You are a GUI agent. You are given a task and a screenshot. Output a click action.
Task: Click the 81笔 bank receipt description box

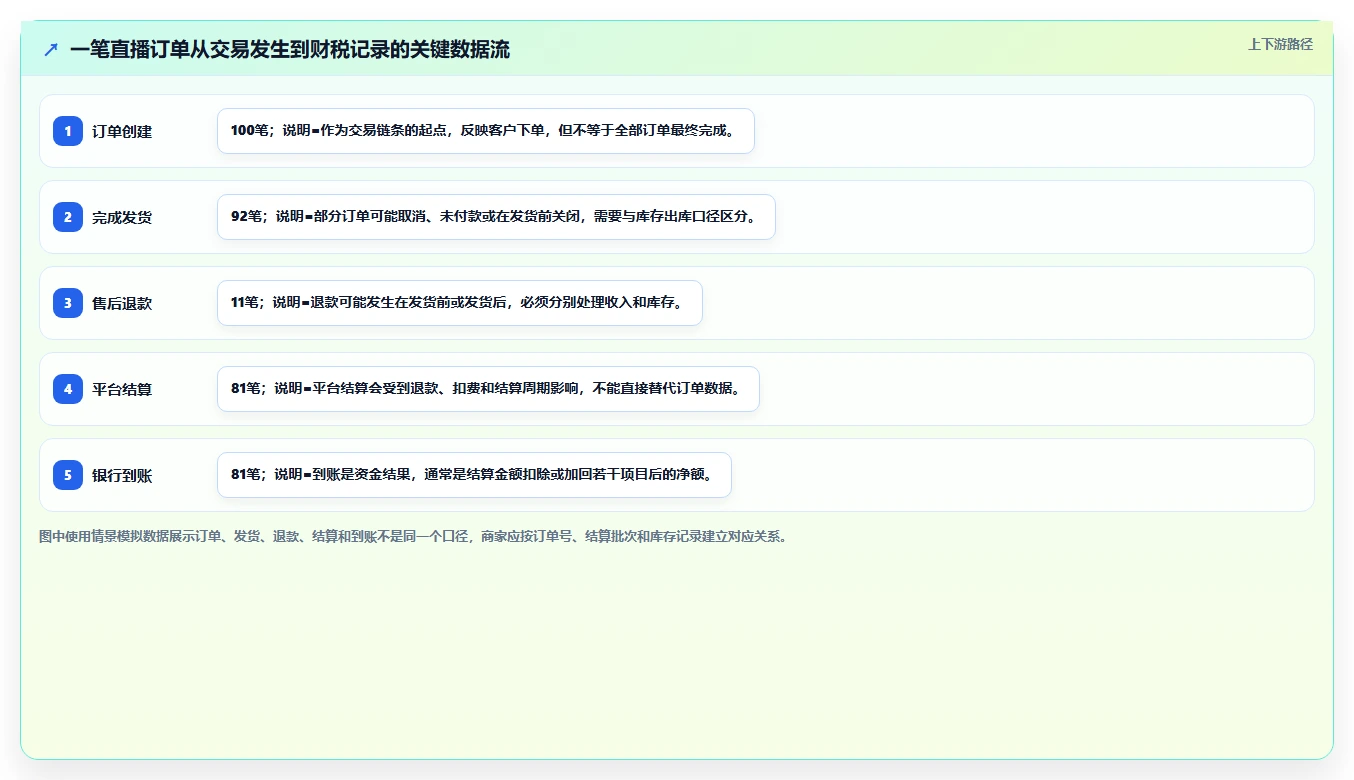point(474,475)
